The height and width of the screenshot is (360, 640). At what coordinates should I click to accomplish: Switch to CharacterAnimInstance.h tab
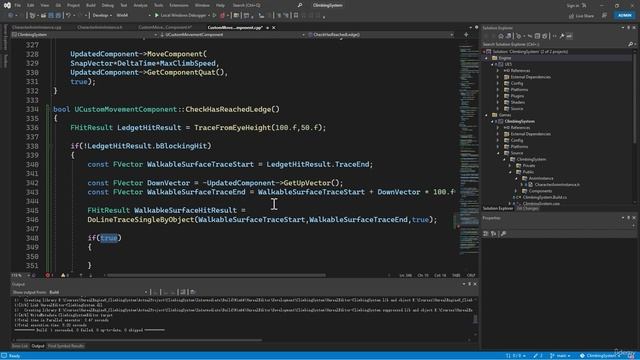tap(100, 27)
